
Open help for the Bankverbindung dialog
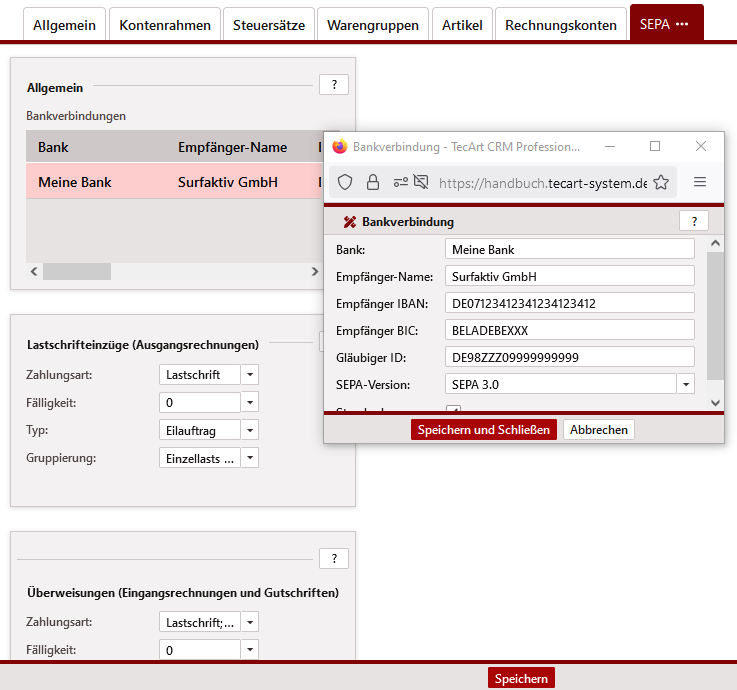click(693, 222)
